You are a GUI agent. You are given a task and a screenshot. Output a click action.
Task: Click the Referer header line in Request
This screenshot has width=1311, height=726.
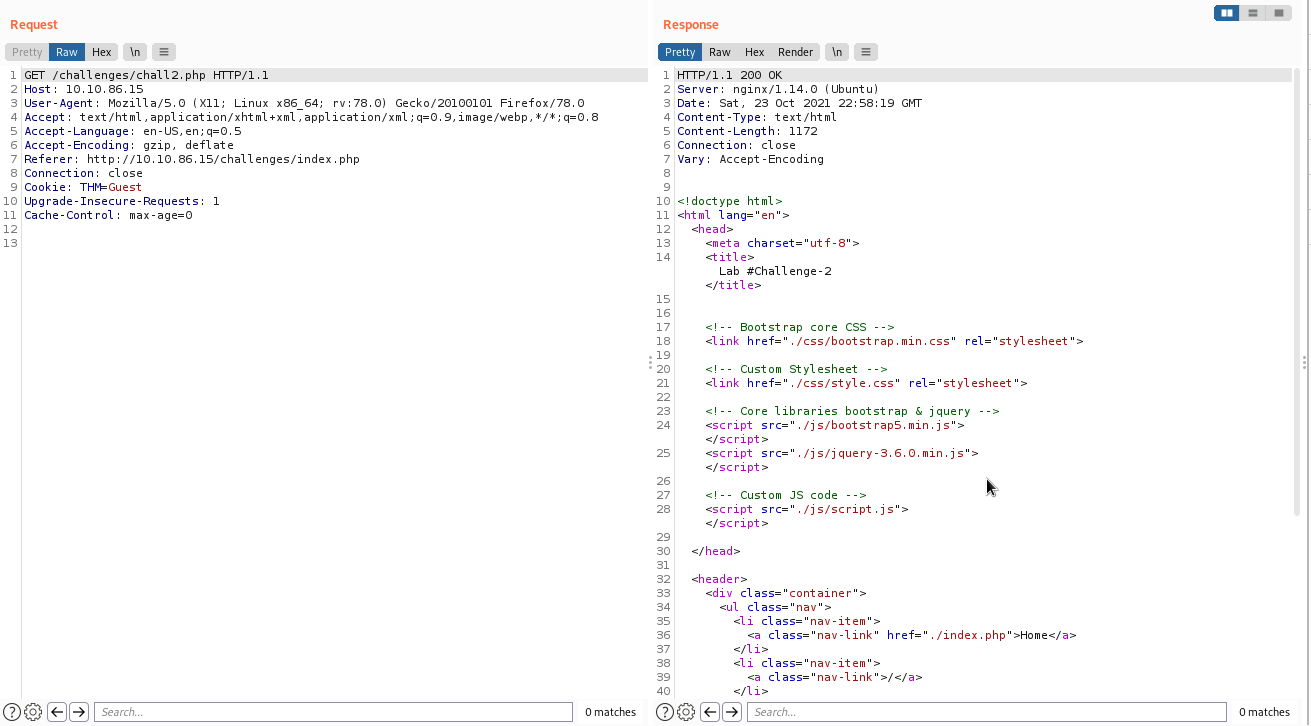tap(192, 159)
